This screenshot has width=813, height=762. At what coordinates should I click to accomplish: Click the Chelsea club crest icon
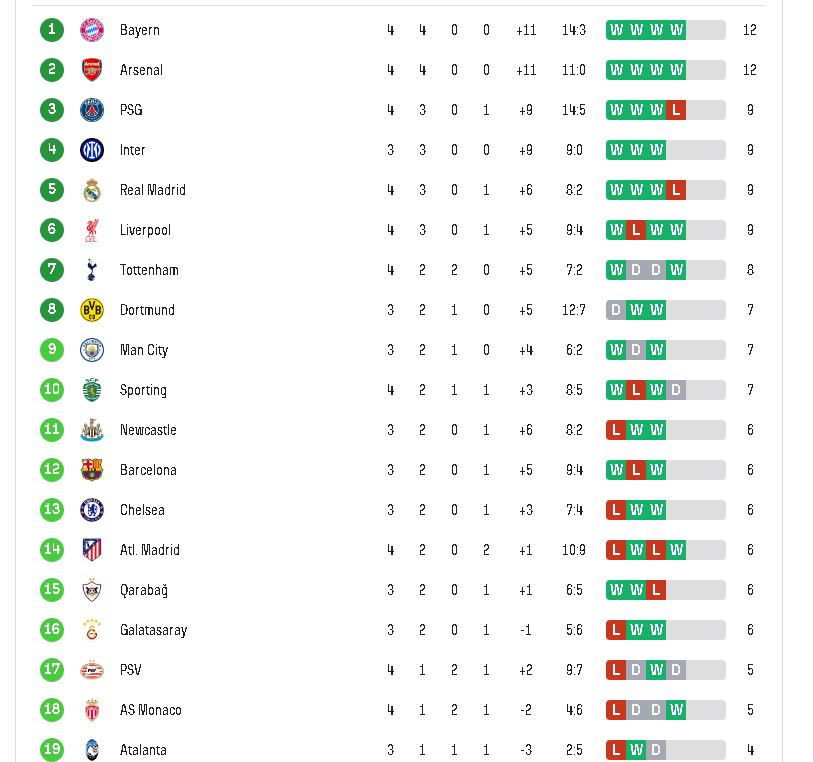[92, 510]
